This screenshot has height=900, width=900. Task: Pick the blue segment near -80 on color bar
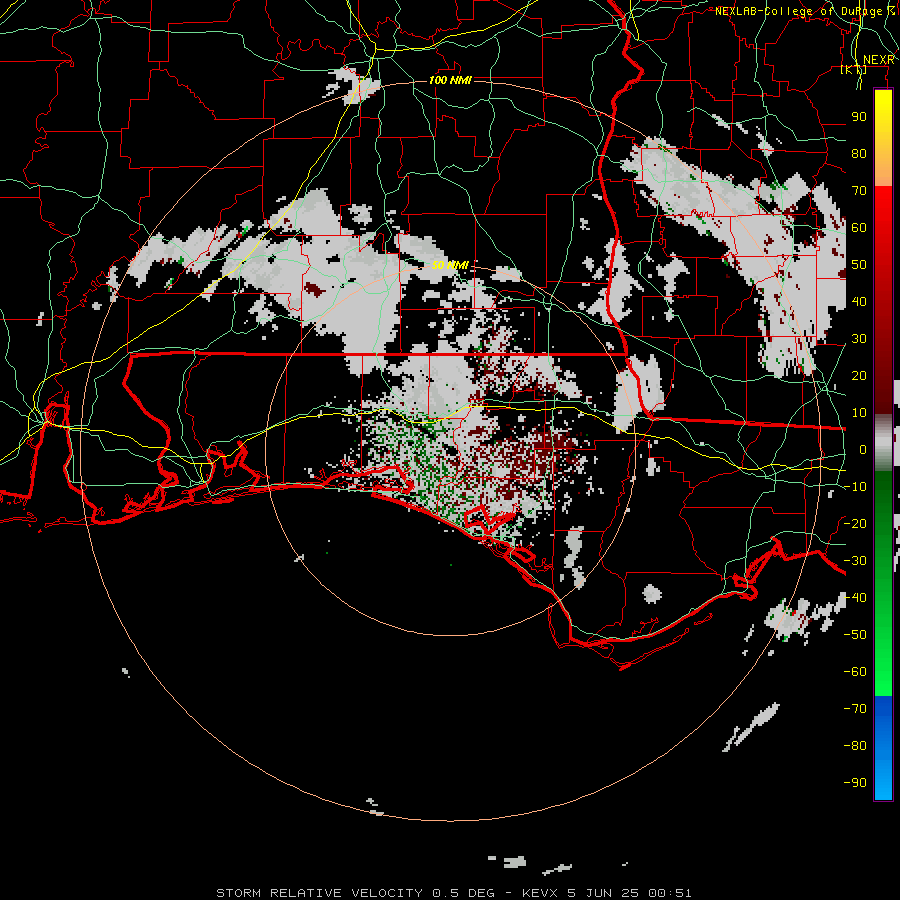tap(883, 746)
